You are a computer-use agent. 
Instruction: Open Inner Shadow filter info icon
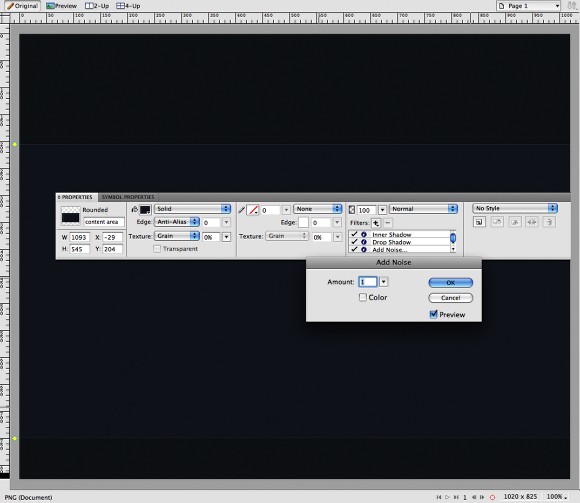pyautogui.click(x=364, y=234)
